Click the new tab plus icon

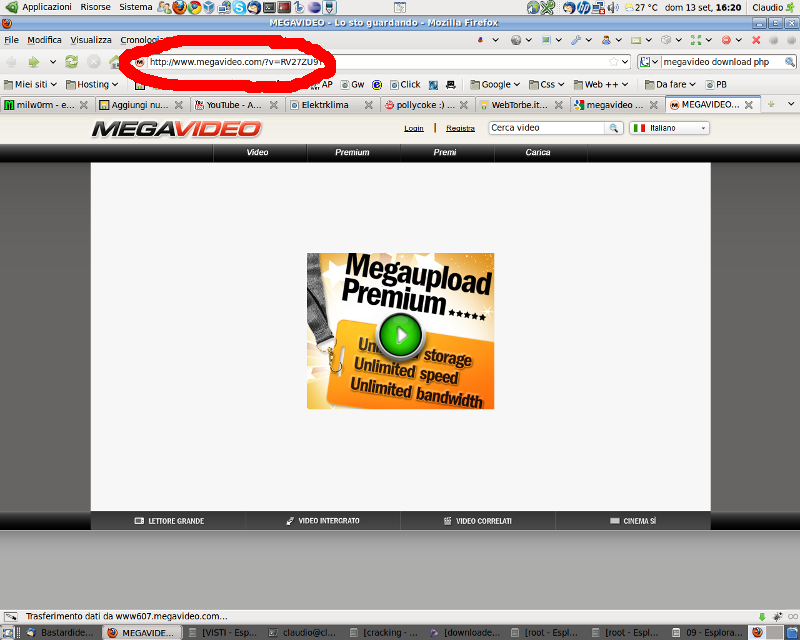click(x=771, y=104)
